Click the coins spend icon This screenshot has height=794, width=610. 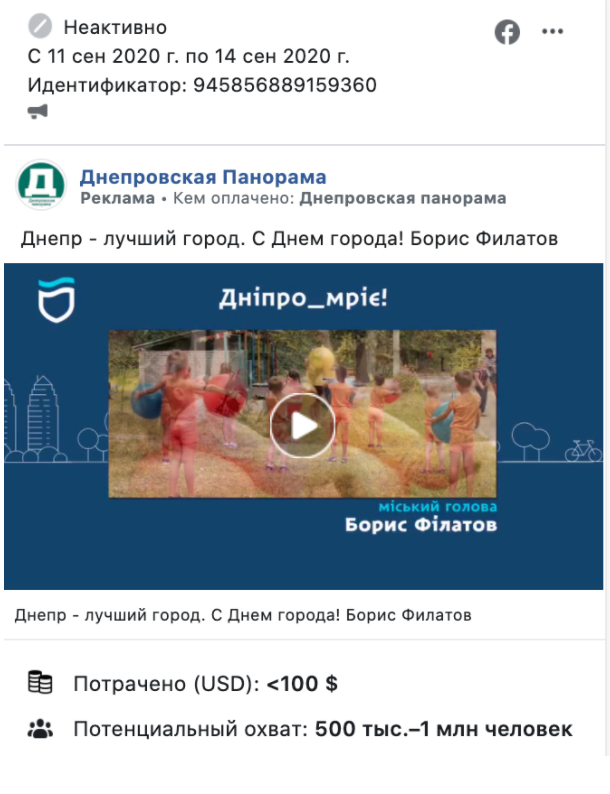coord(40,682)
